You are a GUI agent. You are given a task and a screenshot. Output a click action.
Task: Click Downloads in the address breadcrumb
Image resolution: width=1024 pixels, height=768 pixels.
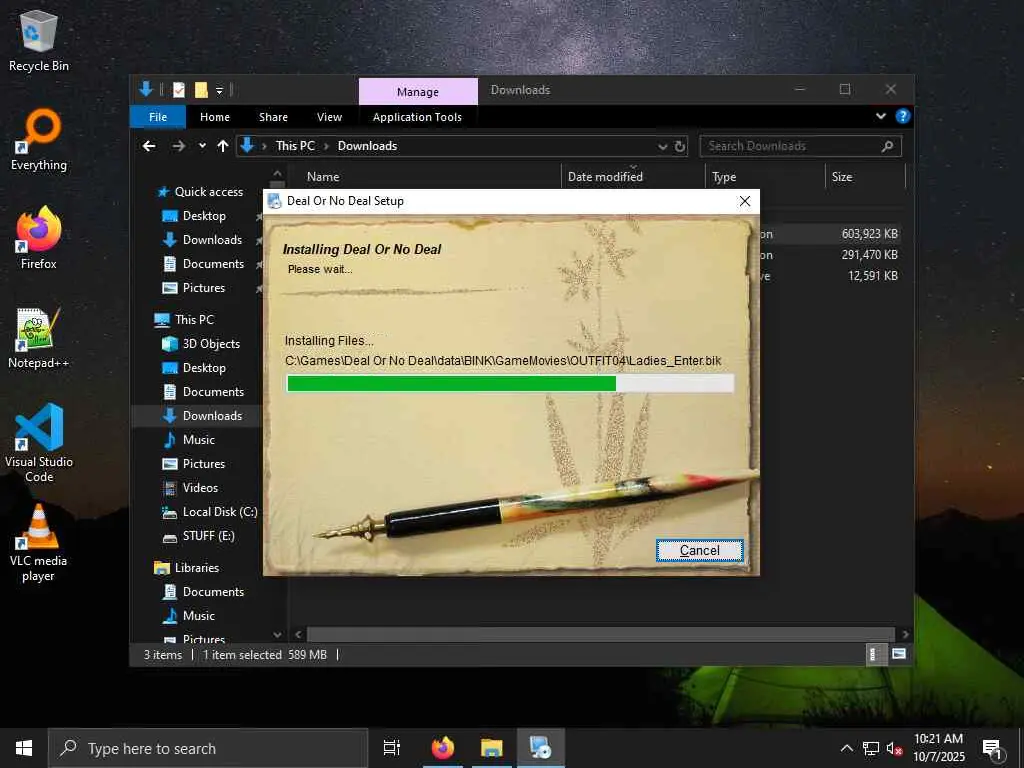tap(367, 146)
